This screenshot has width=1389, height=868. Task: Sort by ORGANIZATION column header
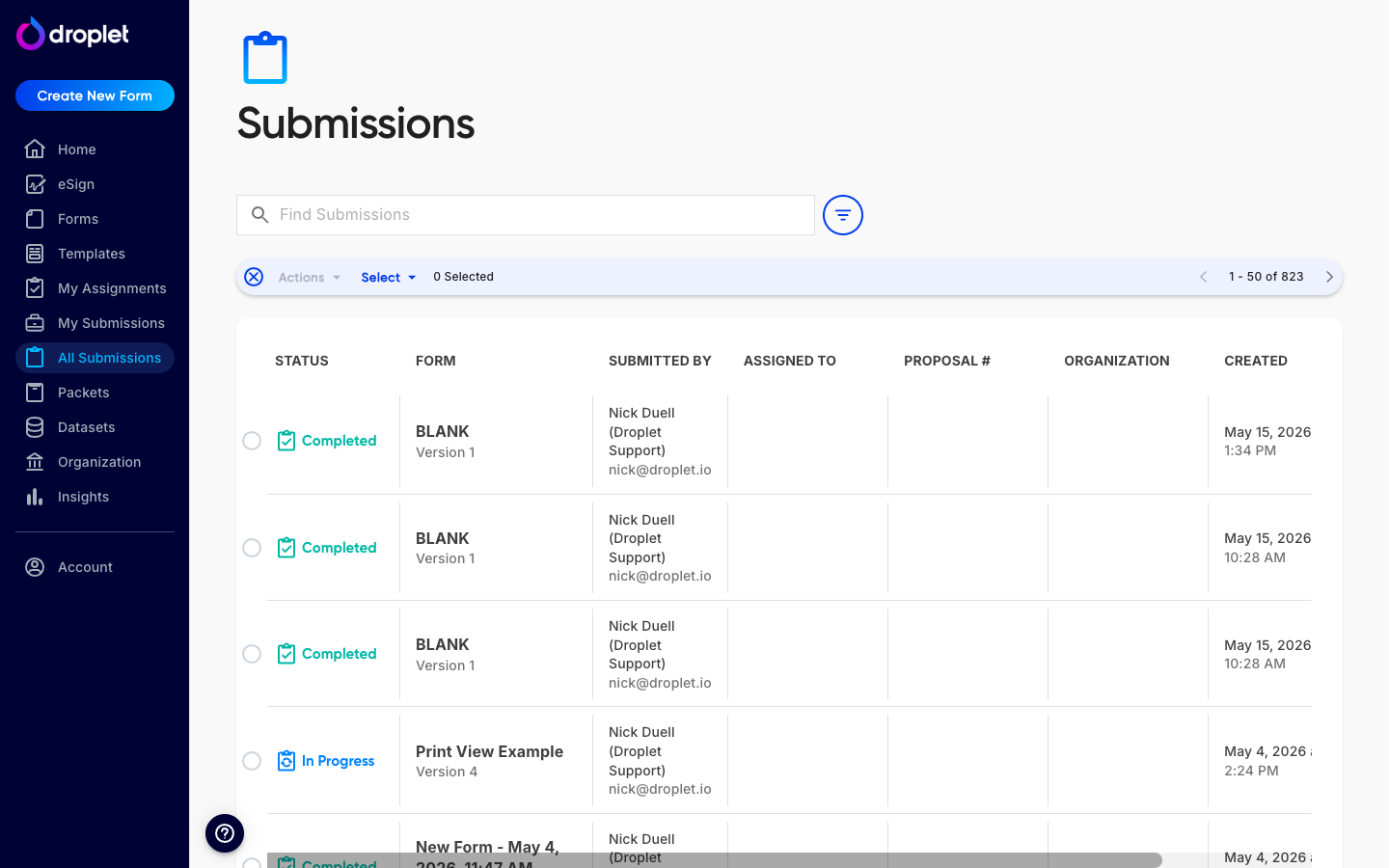(x=1117, y=361)
